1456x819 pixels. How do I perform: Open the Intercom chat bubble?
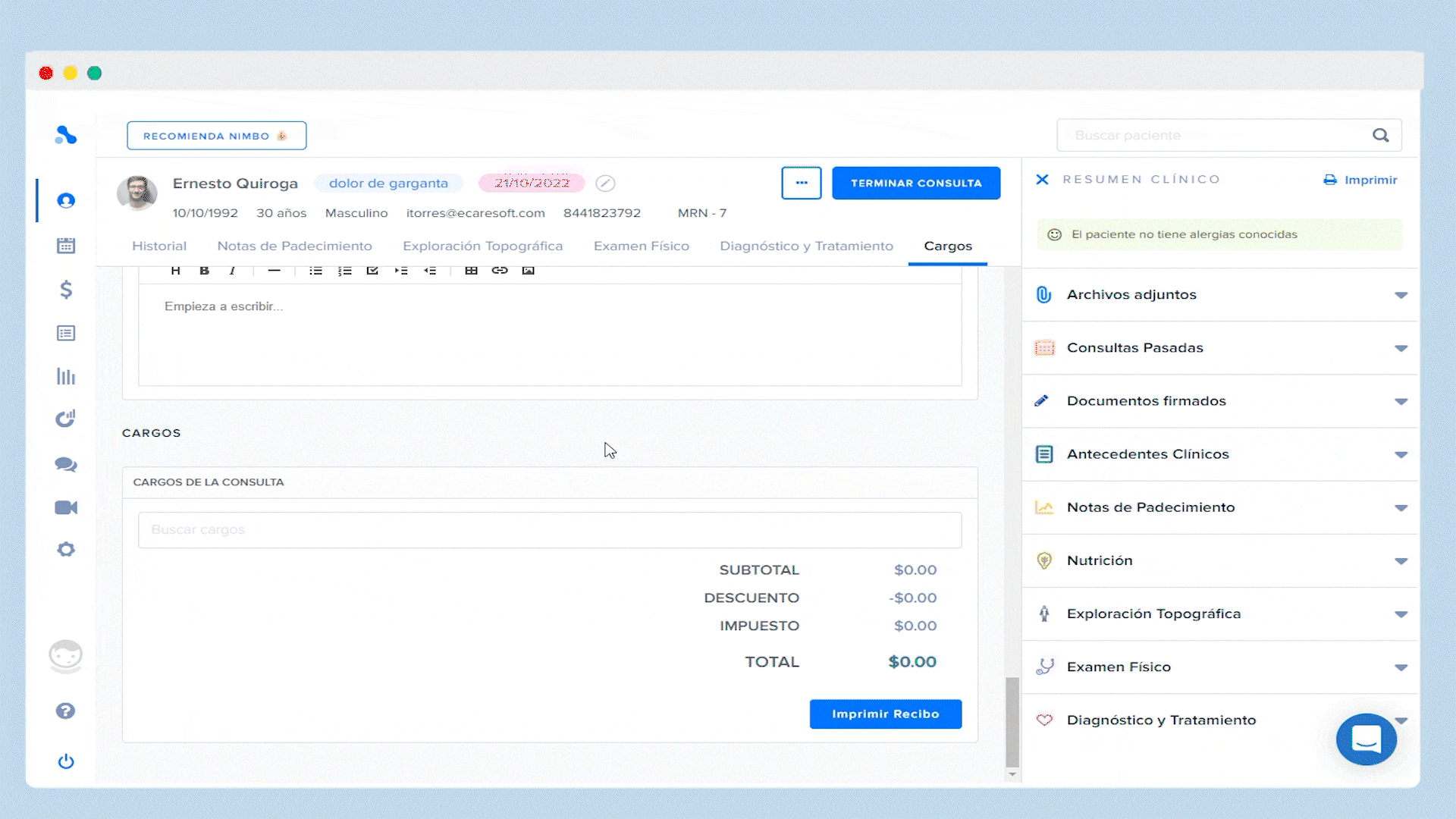pos(1367,739)
